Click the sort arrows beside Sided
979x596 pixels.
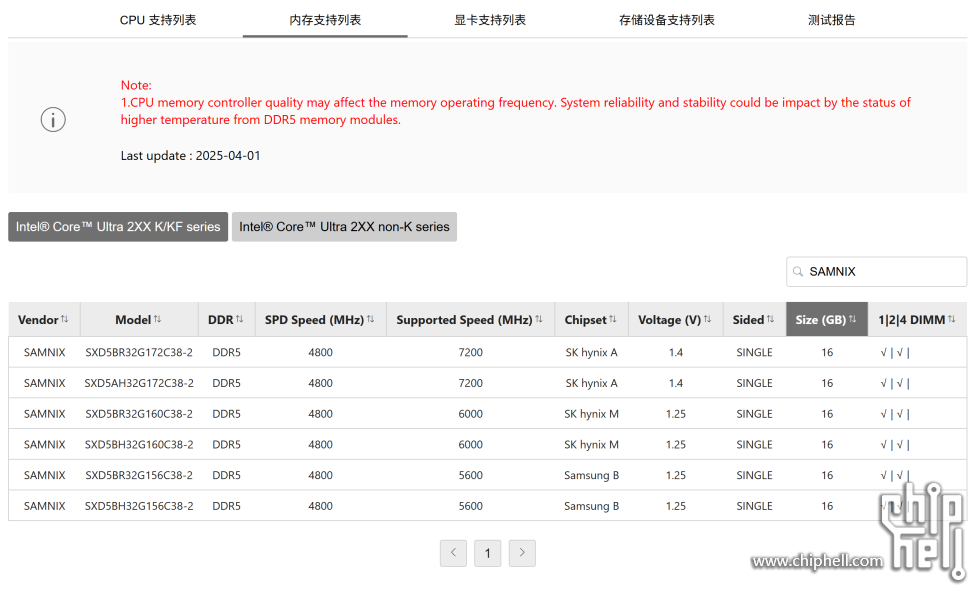tap(770, 319)
